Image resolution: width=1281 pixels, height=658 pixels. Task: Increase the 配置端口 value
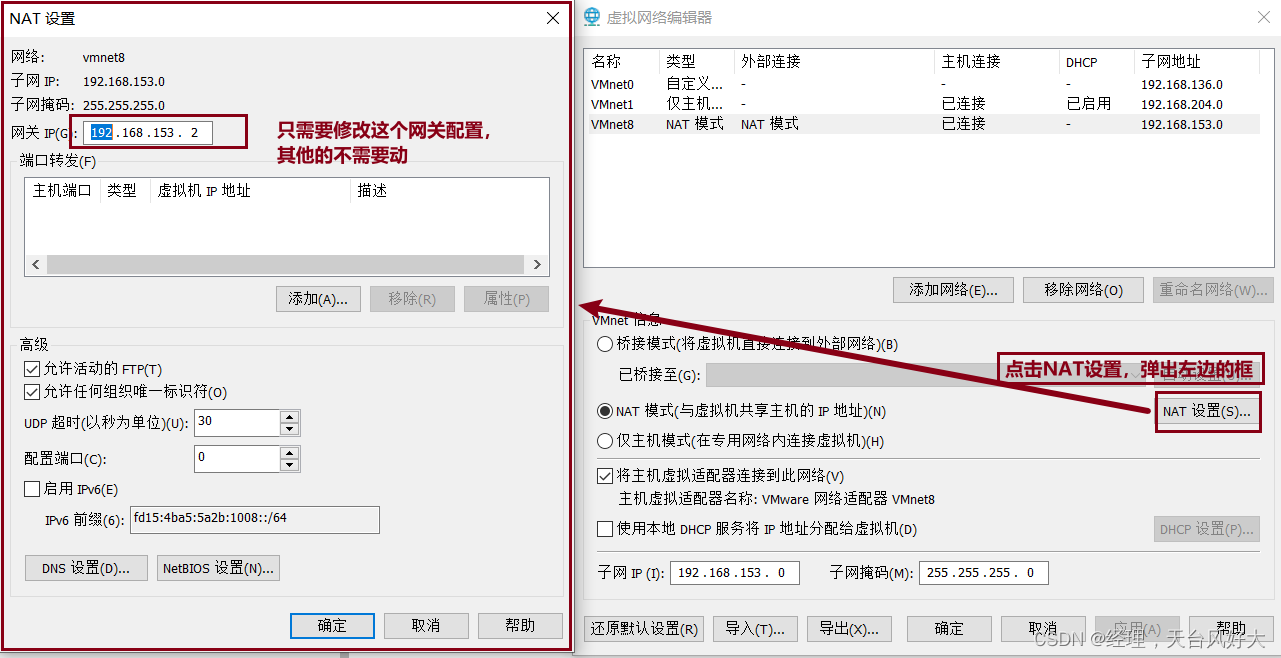click(x=290, y=453)
